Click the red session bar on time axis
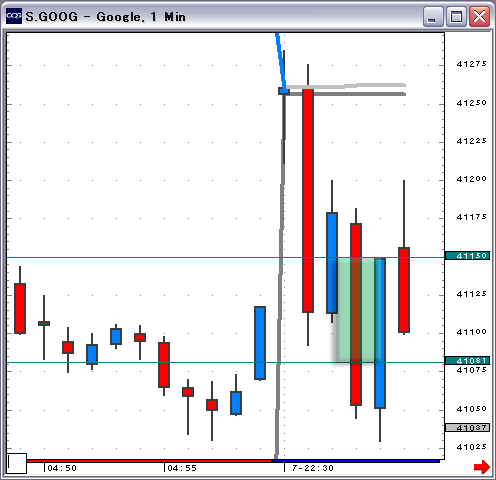 tap(149, 461)
